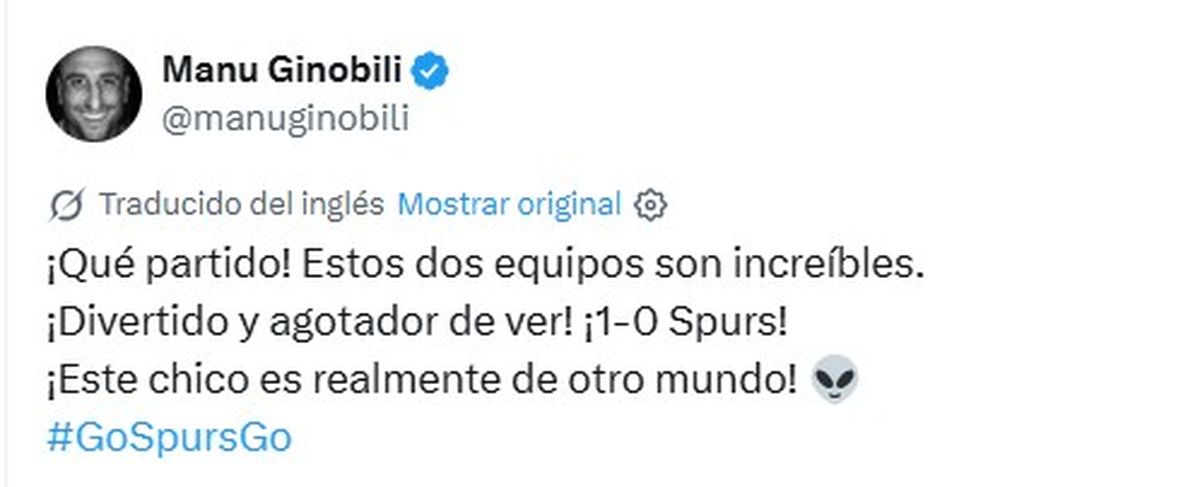Open translation settings gear icon
This screenshot has width=1200, height=487.
tap(651, 205)
